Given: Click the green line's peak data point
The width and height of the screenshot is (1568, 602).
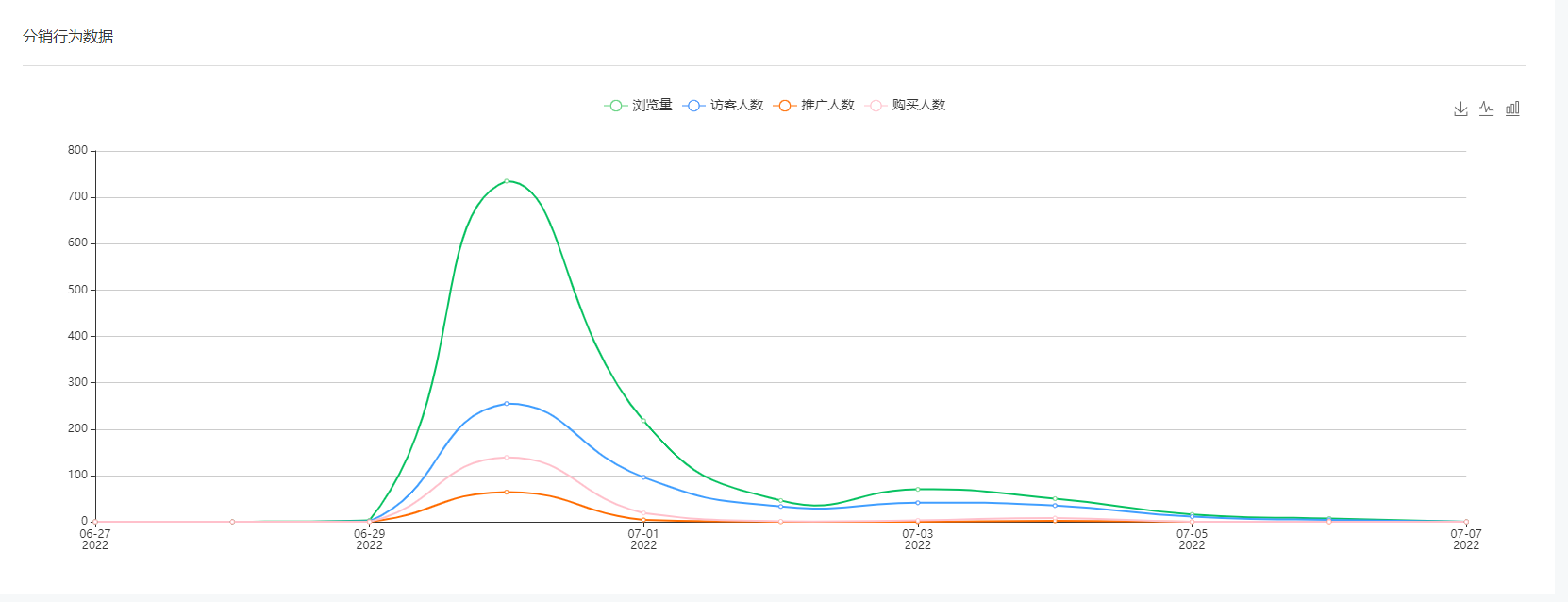Looking at the screenshot, I should click(x=507, y=181).
